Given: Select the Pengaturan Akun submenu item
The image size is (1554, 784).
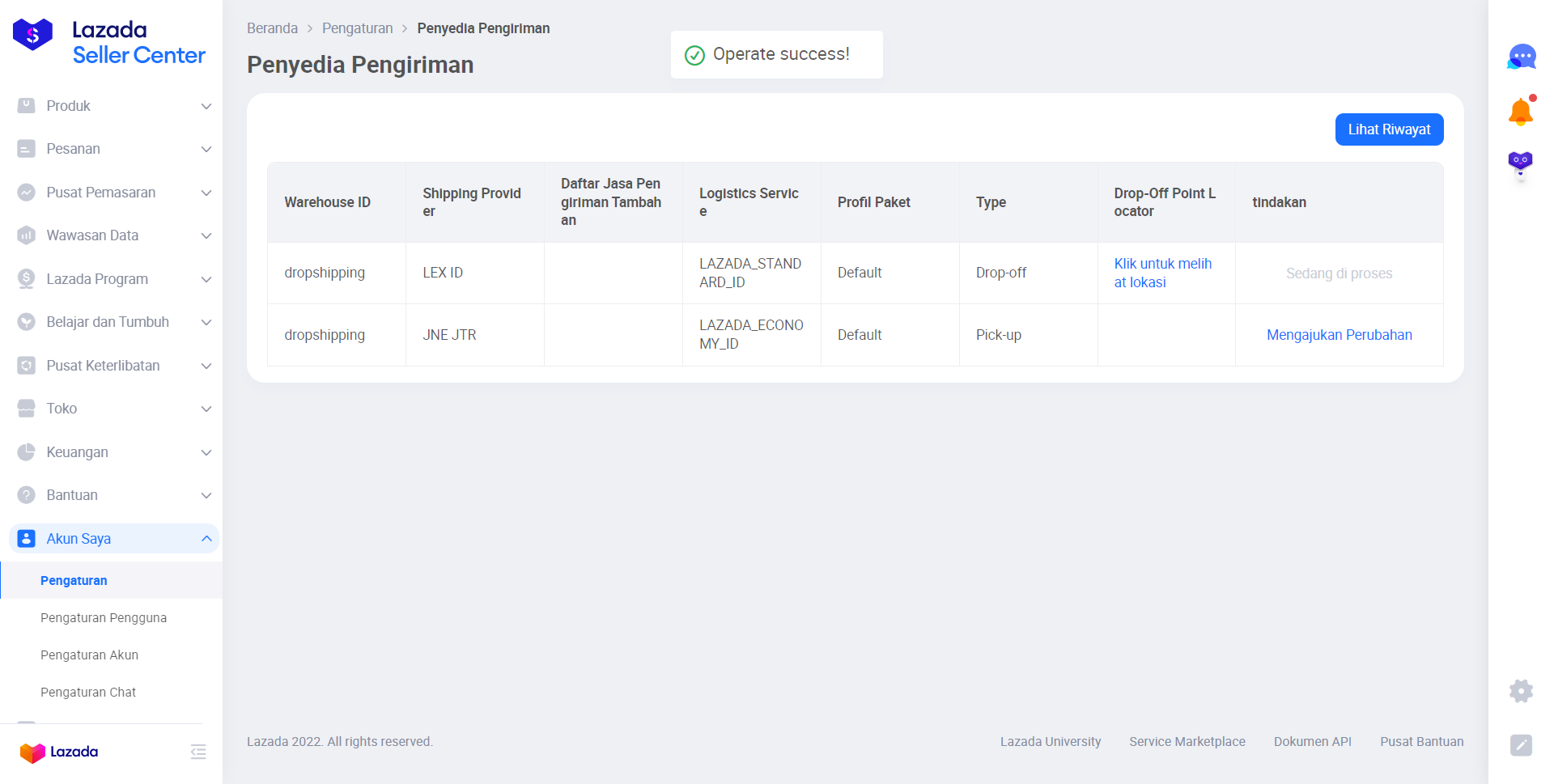Looking at the screenshot, I should click(x=89, y=655).
